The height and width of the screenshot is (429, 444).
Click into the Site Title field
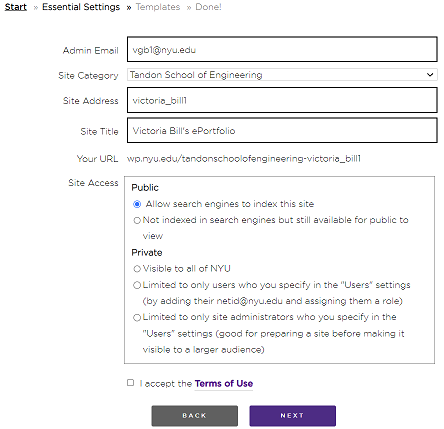point(282,130)
